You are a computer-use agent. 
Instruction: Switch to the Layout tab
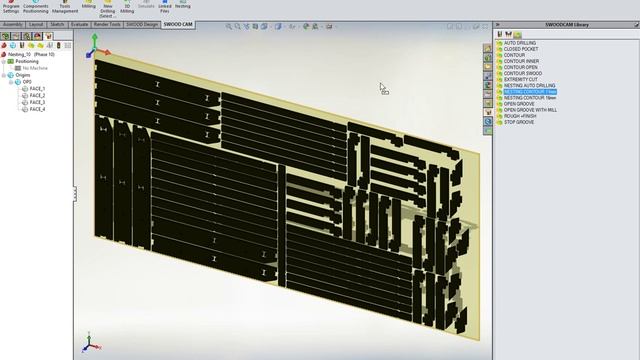point(36,25)
